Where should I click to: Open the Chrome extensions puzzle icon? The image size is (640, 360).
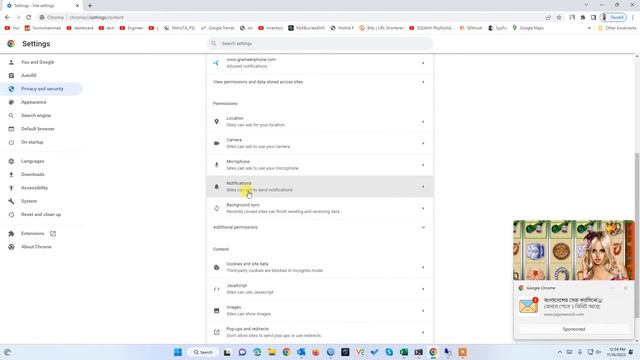tap(583, 17)
